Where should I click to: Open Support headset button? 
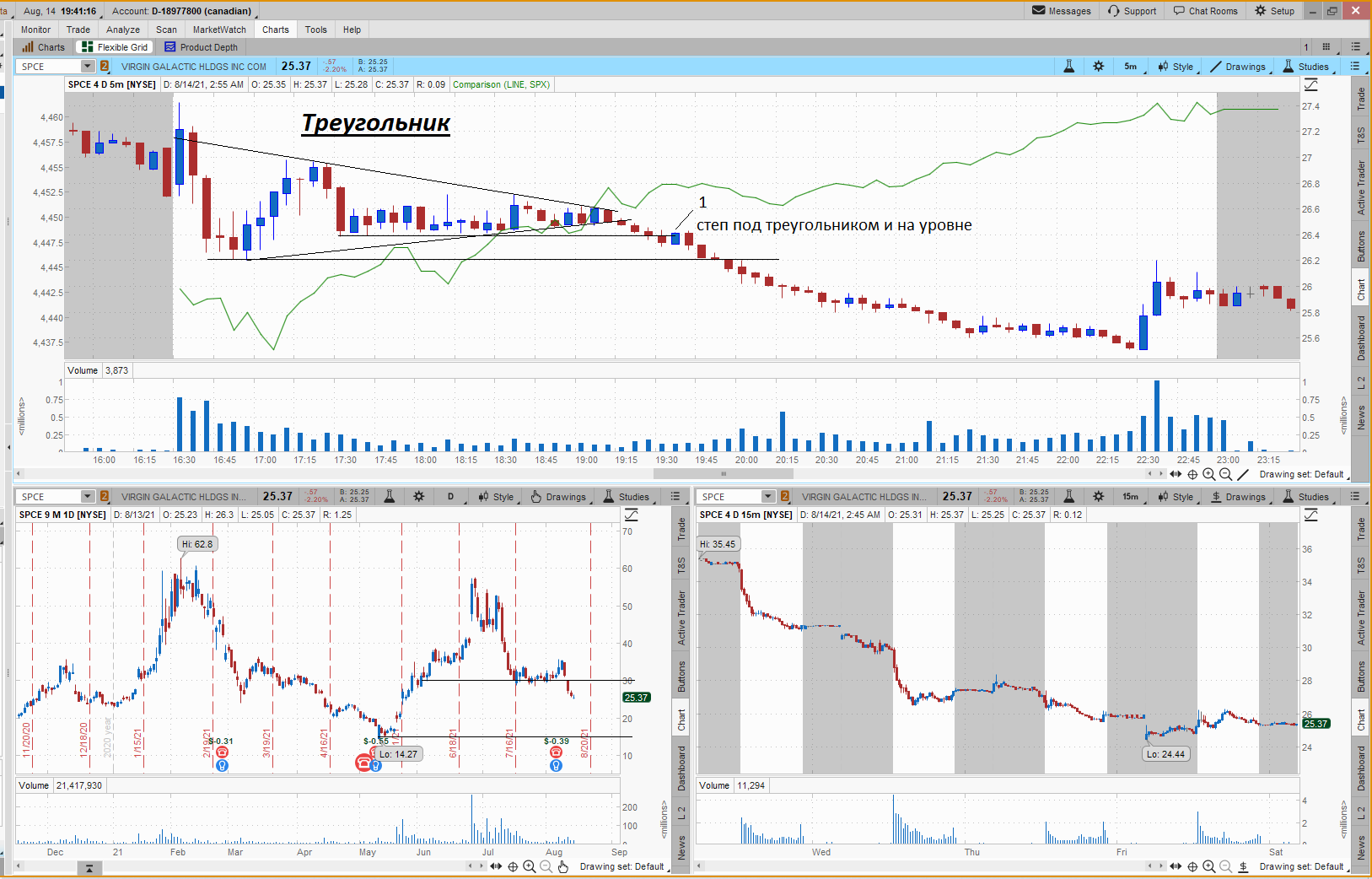(x=1132, y=11)
